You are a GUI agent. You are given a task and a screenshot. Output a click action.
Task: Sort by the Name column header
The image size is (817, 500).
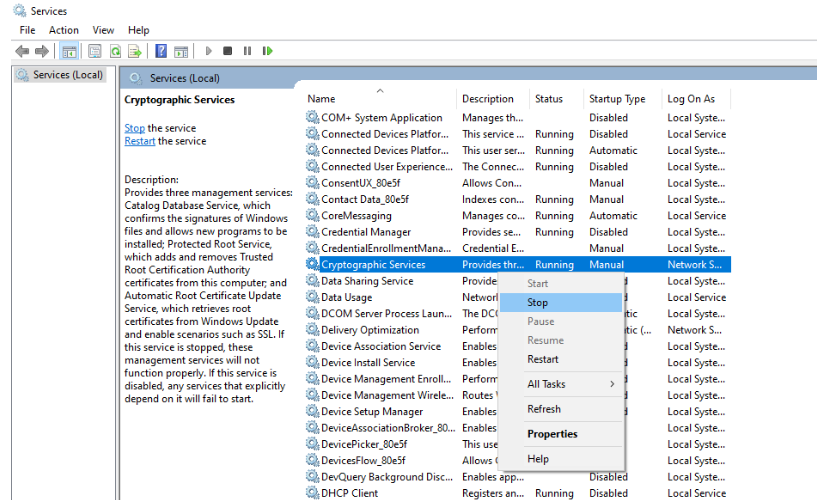pos(322,99)
